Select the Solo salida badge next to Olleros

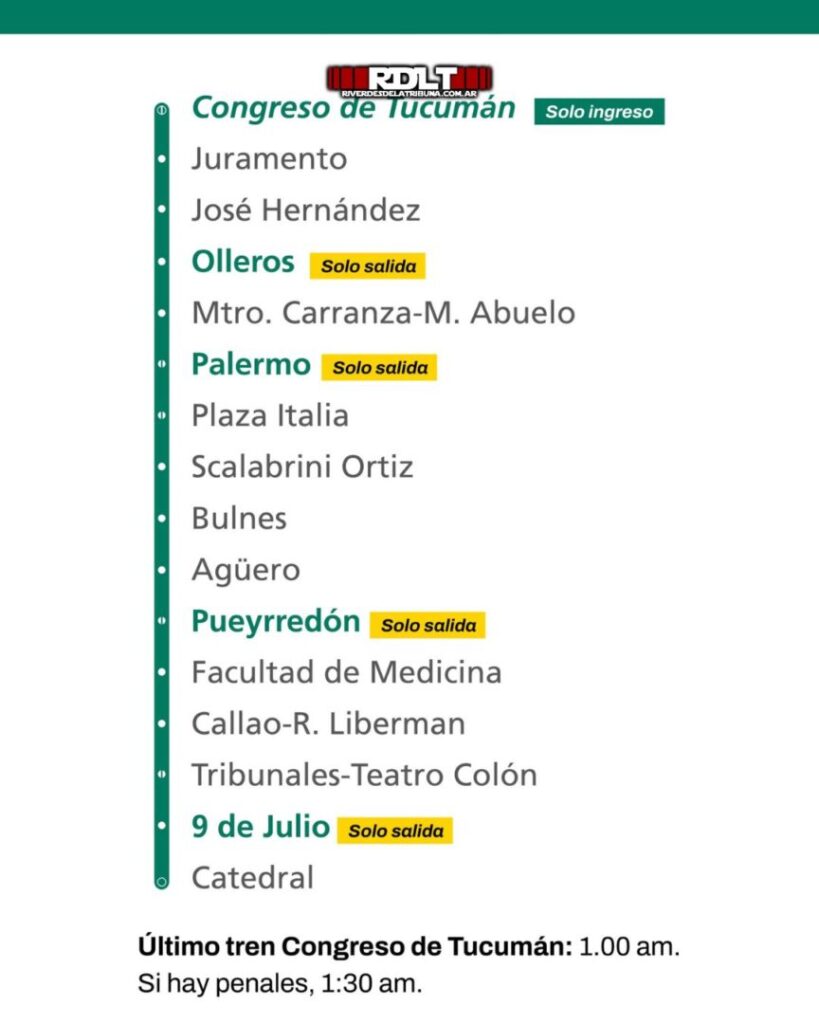click(x=368, y=266)
